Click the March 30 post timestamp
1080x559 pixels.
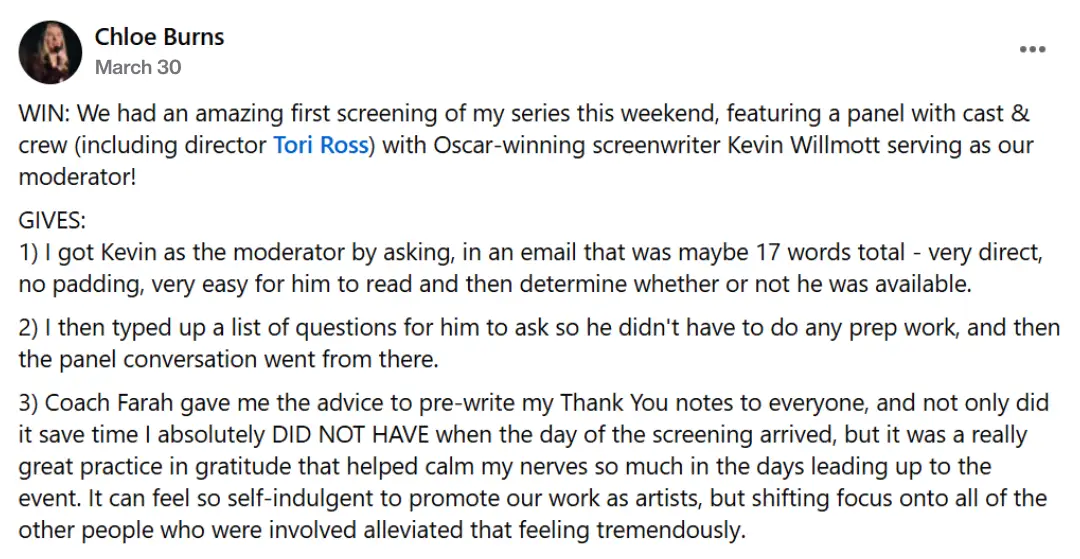pos(138,67)
